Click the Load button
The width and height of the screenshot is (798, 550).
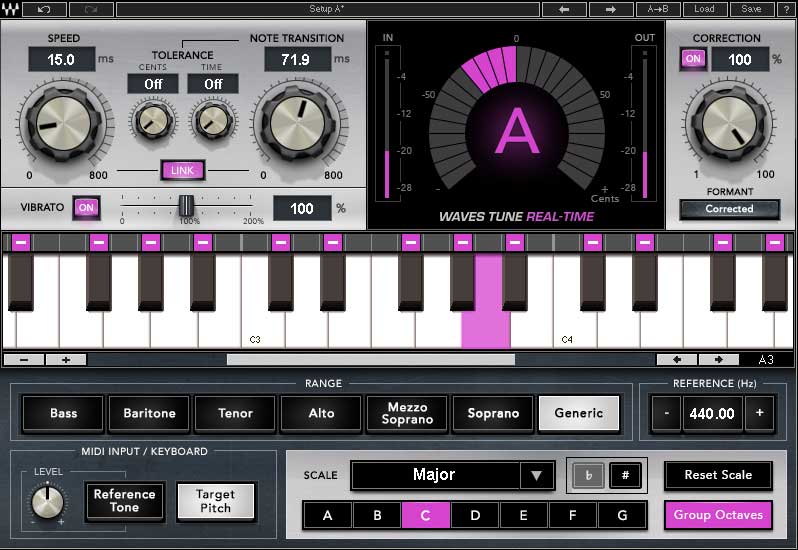click(x=704, y=9)
